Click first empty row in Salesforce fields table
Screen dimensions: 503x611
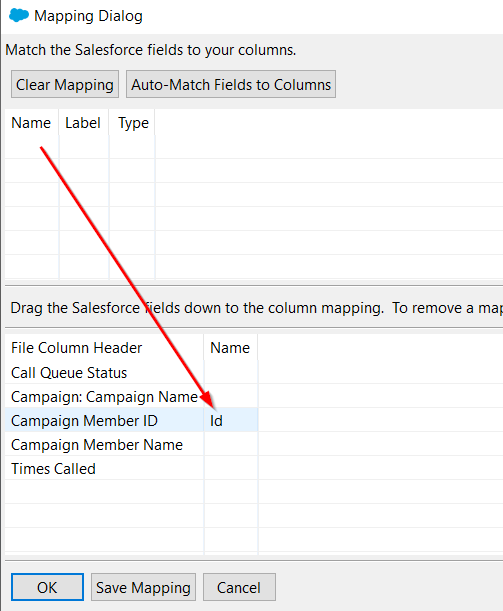(x=253, y=147)
